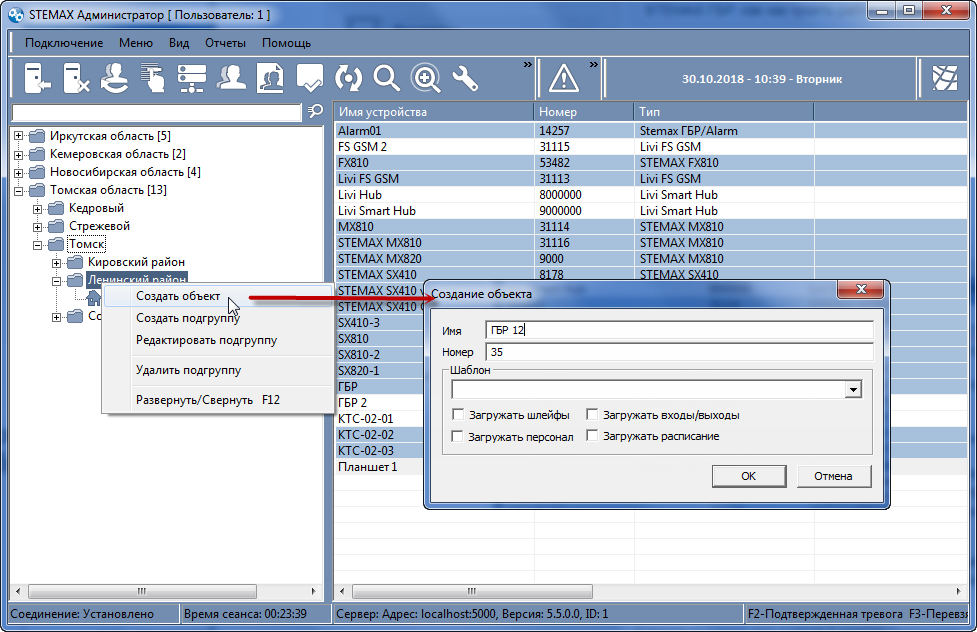977x632 pixels.
Task: Collapse the Томская область tree node
Action: coord(19,190)
